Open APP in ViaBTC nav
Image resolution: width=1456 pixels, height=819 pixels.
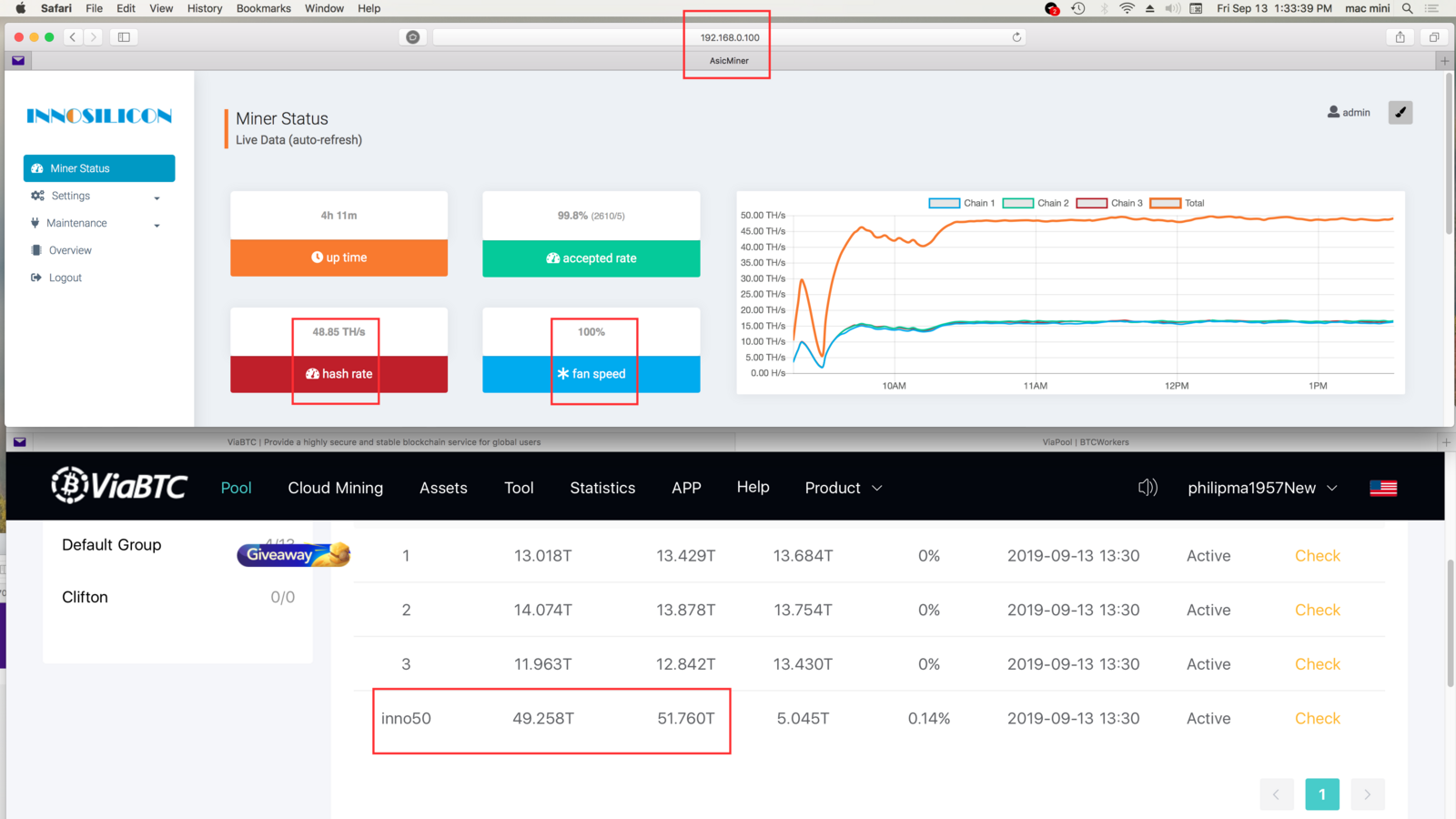pos(686,488)
